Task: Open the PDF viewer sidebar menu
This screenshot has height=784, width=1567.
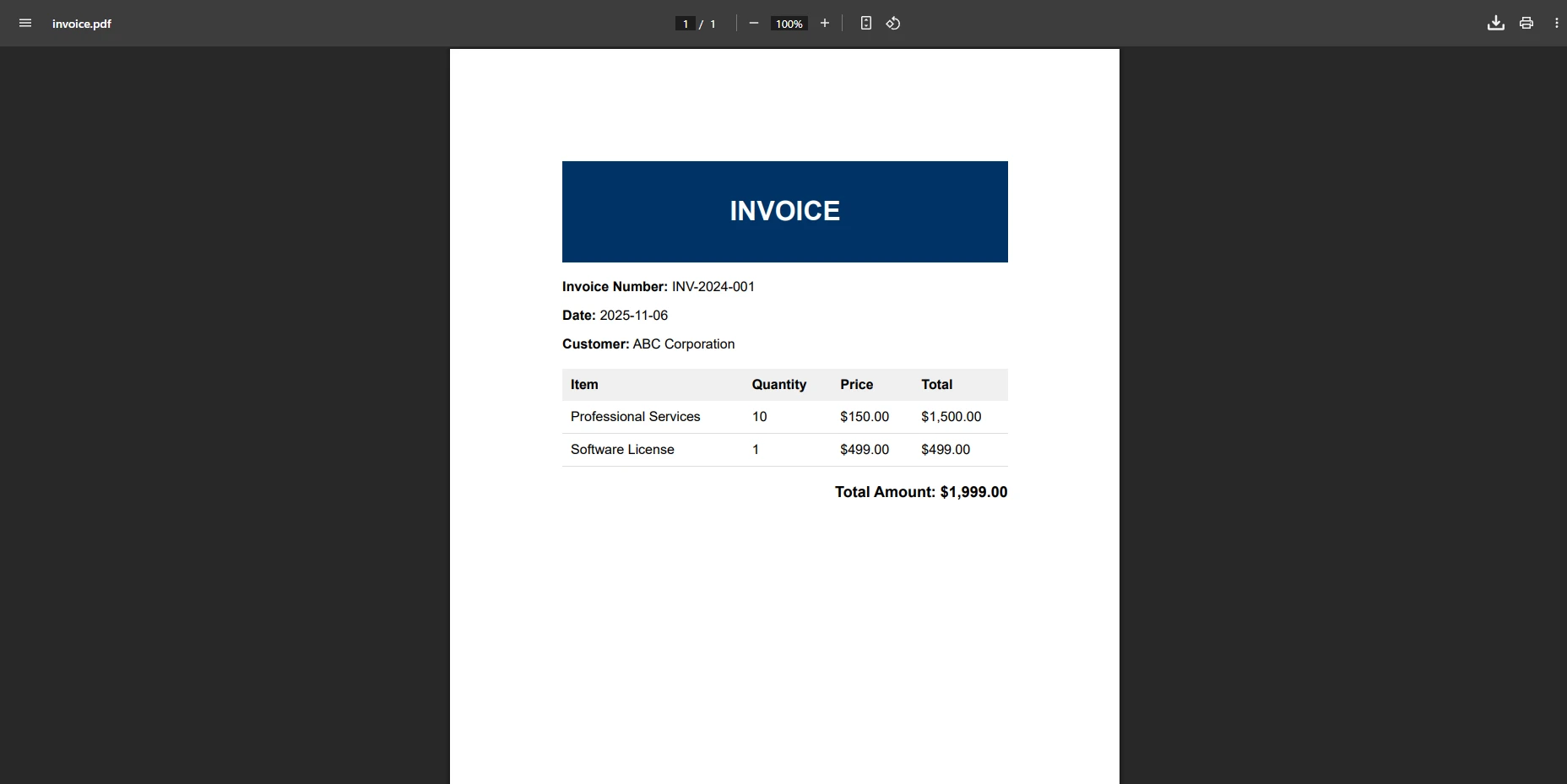Action: [24, 23]
